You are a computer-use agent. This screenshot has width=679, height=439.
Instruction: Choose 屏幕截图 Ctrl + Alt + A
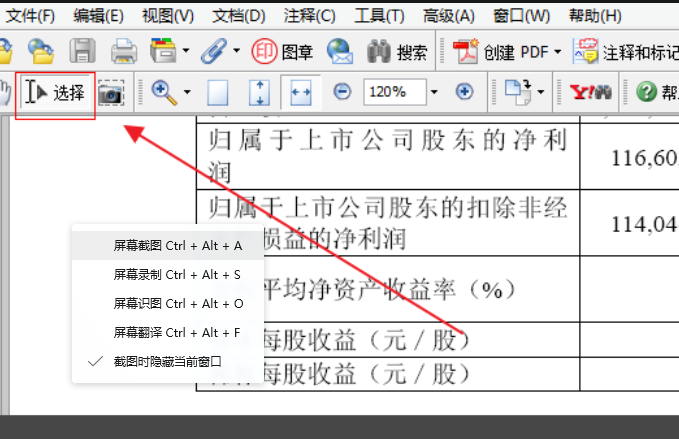[168, 245]
